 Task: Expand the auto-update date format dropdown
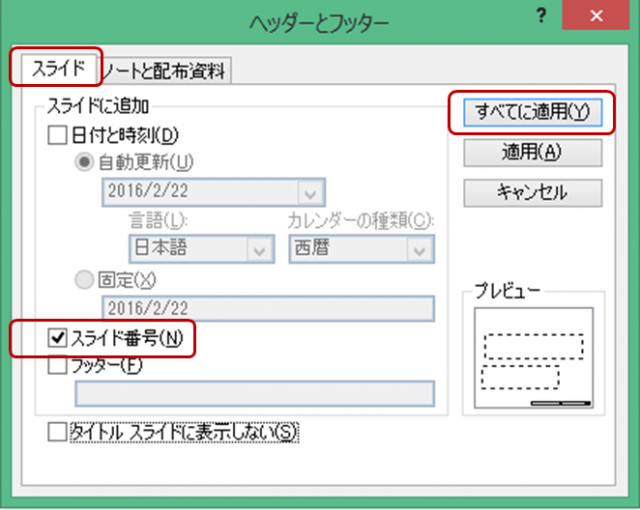click(x=312, y=192)
